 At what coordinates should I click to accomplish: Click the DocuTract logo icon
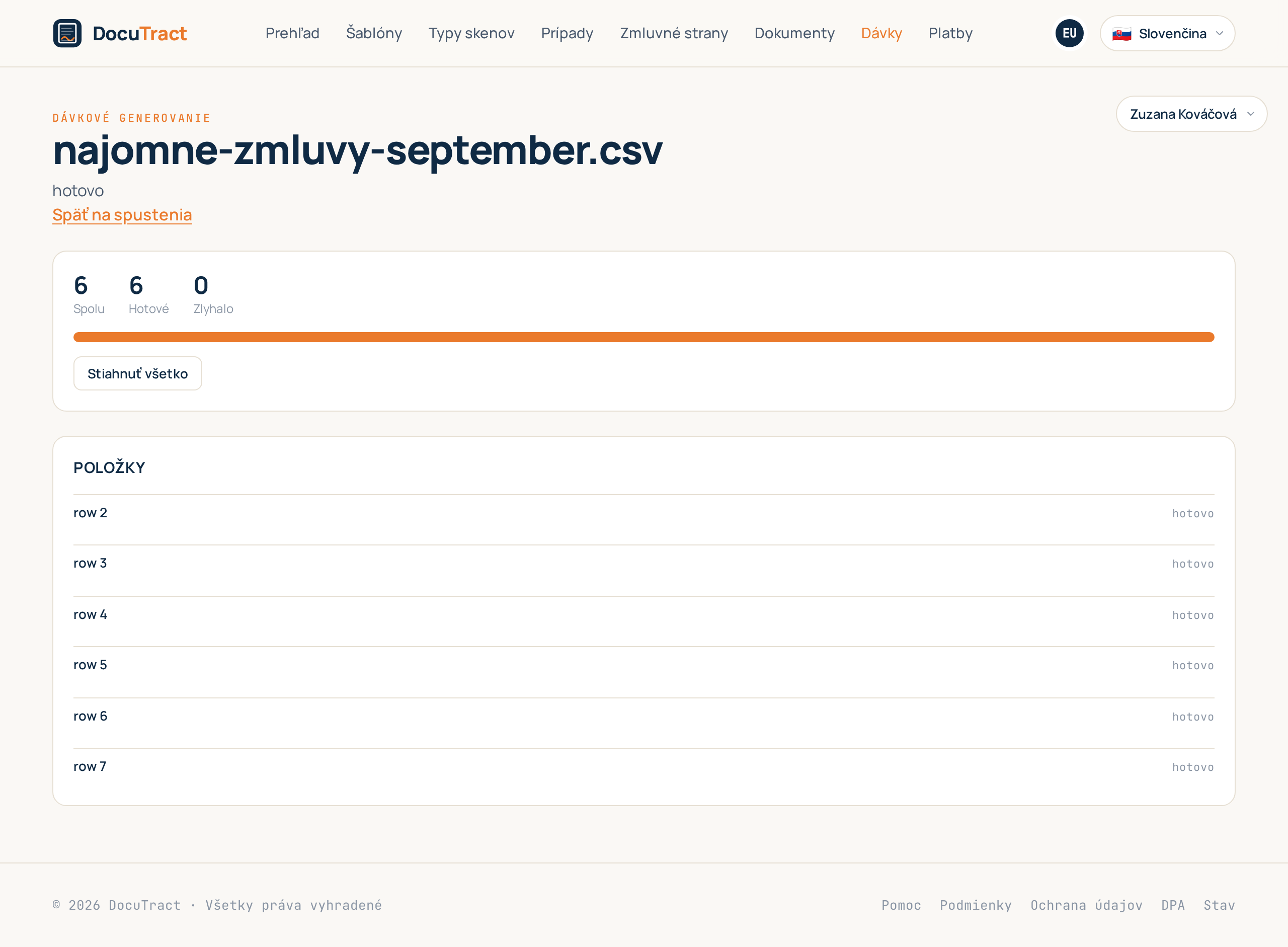pyautogui.click(x=67, y=33)
